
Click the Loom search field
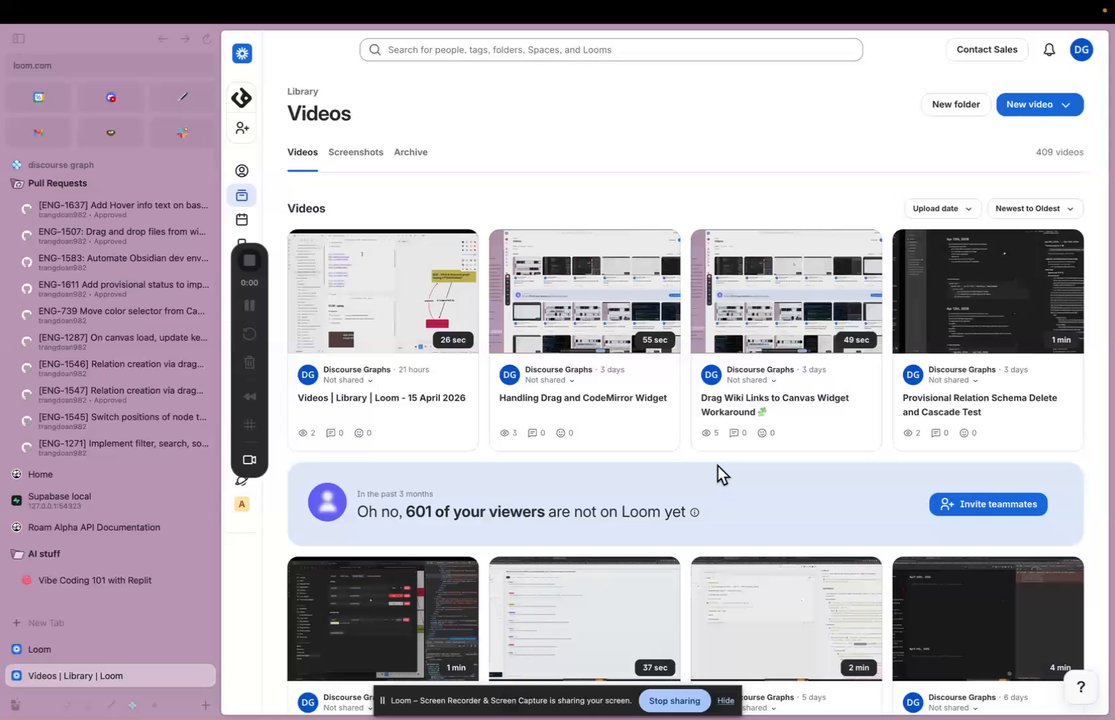611,50
